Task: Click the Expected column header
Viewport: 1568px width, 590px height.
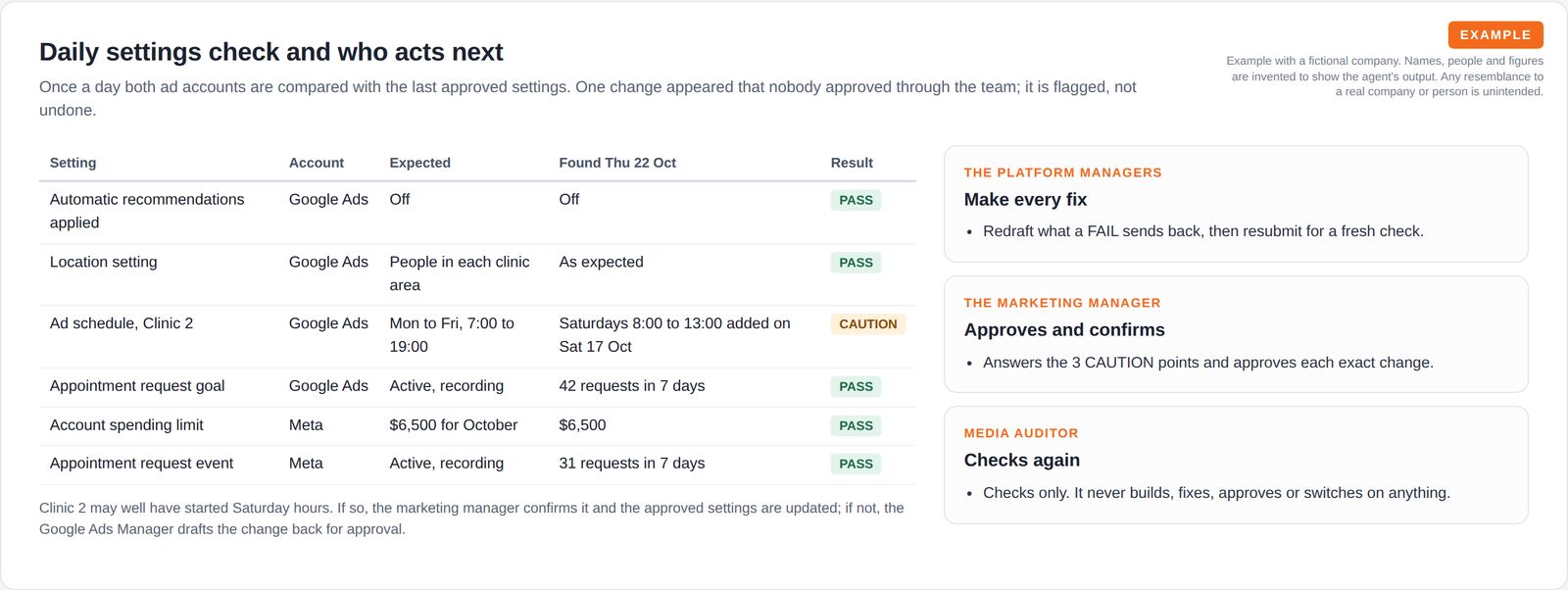Action: (420, 163)
